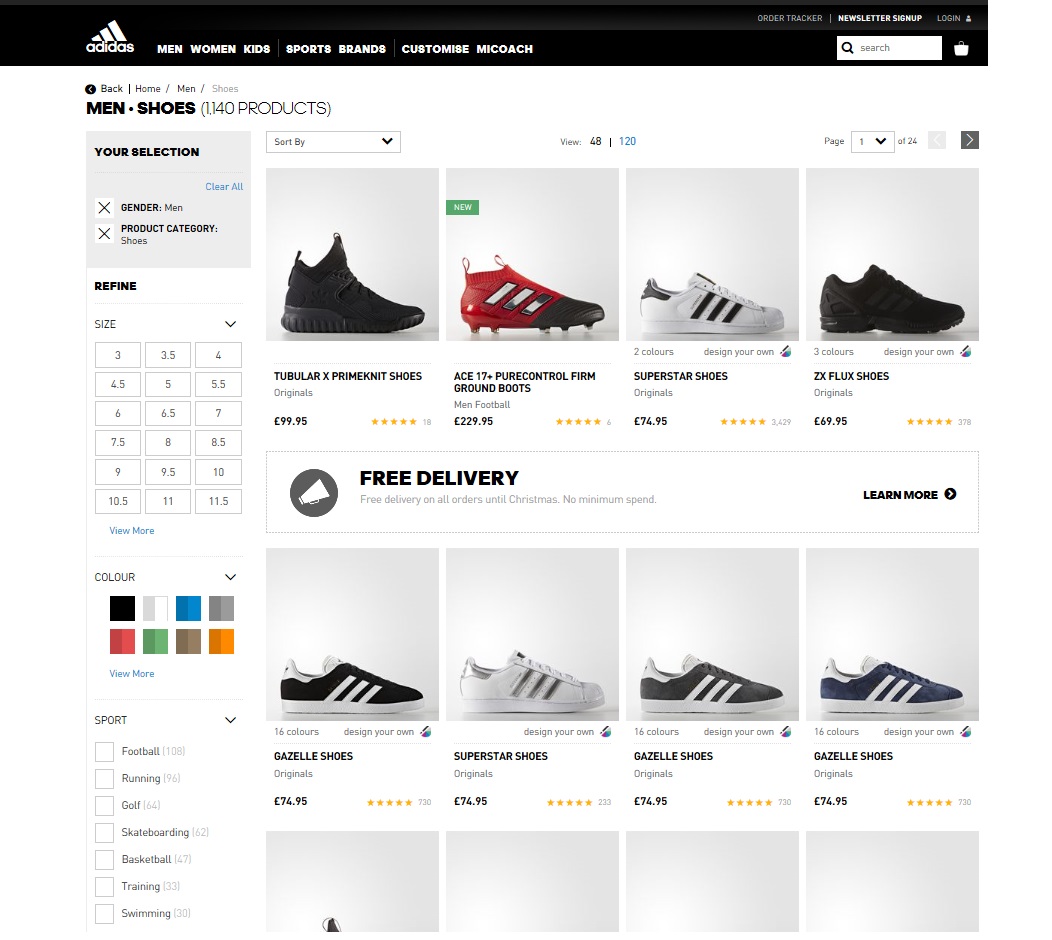The image size is (1052, 940).
Task: Go to next page with the arrow icon
Action: coord(969,139)
